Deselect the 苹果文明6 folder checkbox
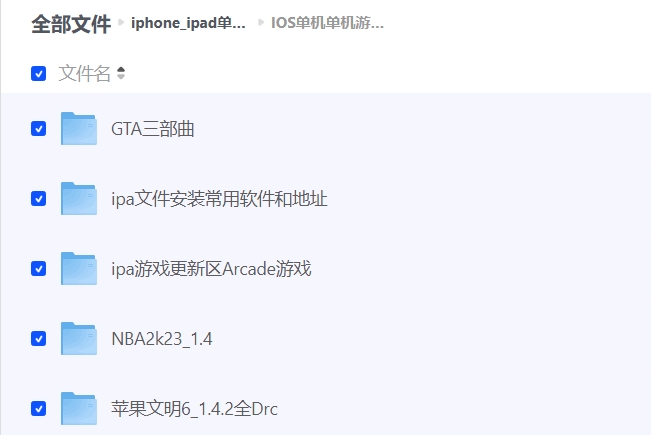The width and height of the screenshot is (651, 435). click(39, 409)
